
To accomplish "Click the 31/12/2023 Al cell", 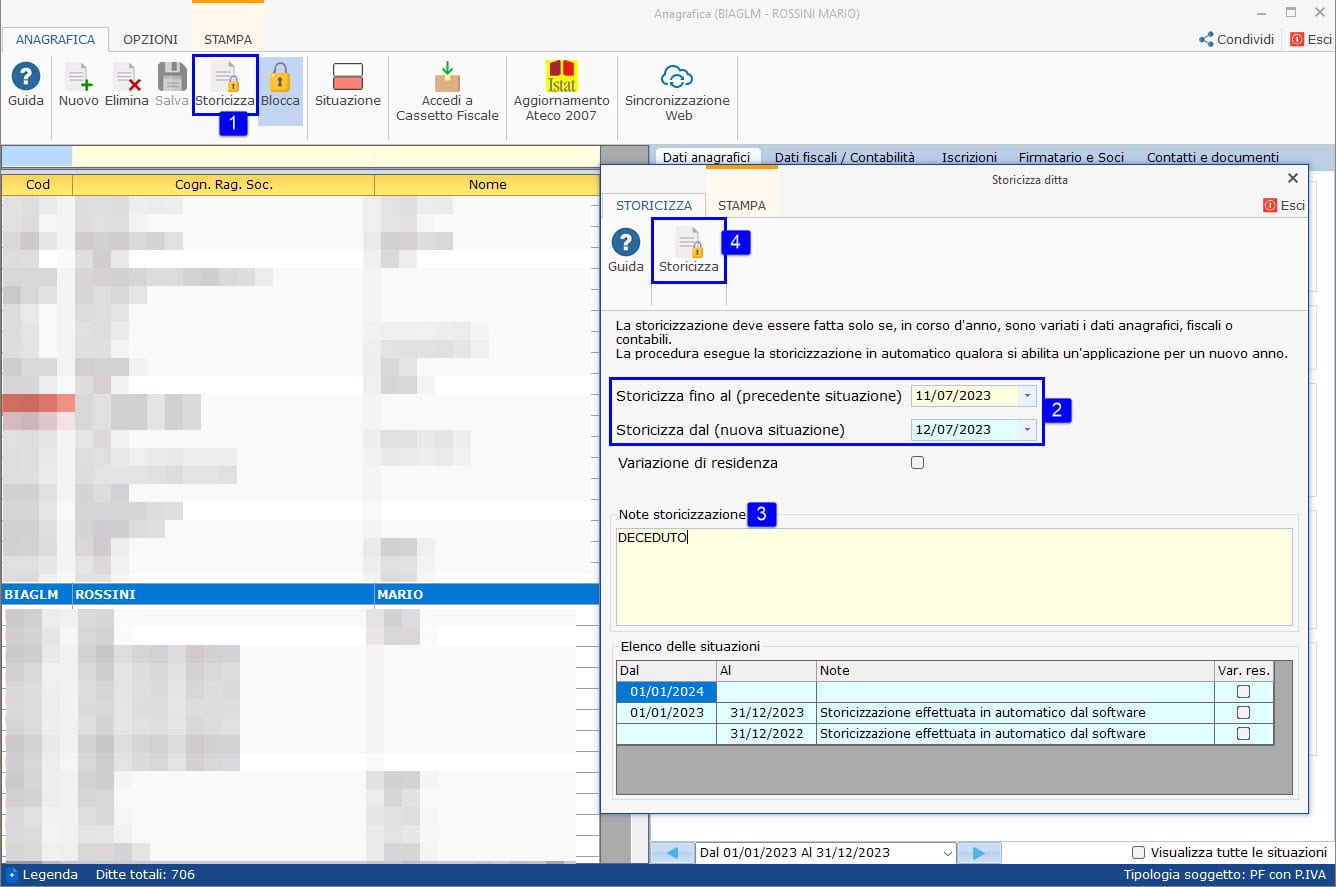I will 767,713.
